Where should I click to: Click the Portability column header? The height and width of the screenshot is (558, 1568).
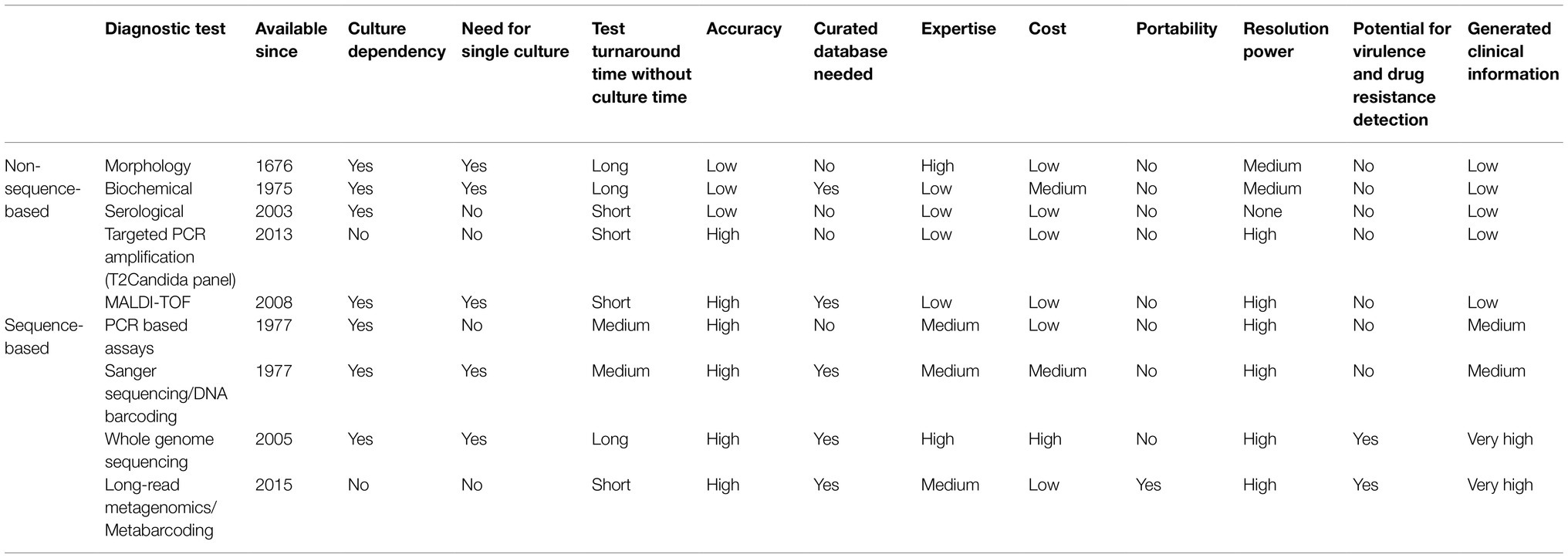pyautogui.click(x=1176, y=29)
